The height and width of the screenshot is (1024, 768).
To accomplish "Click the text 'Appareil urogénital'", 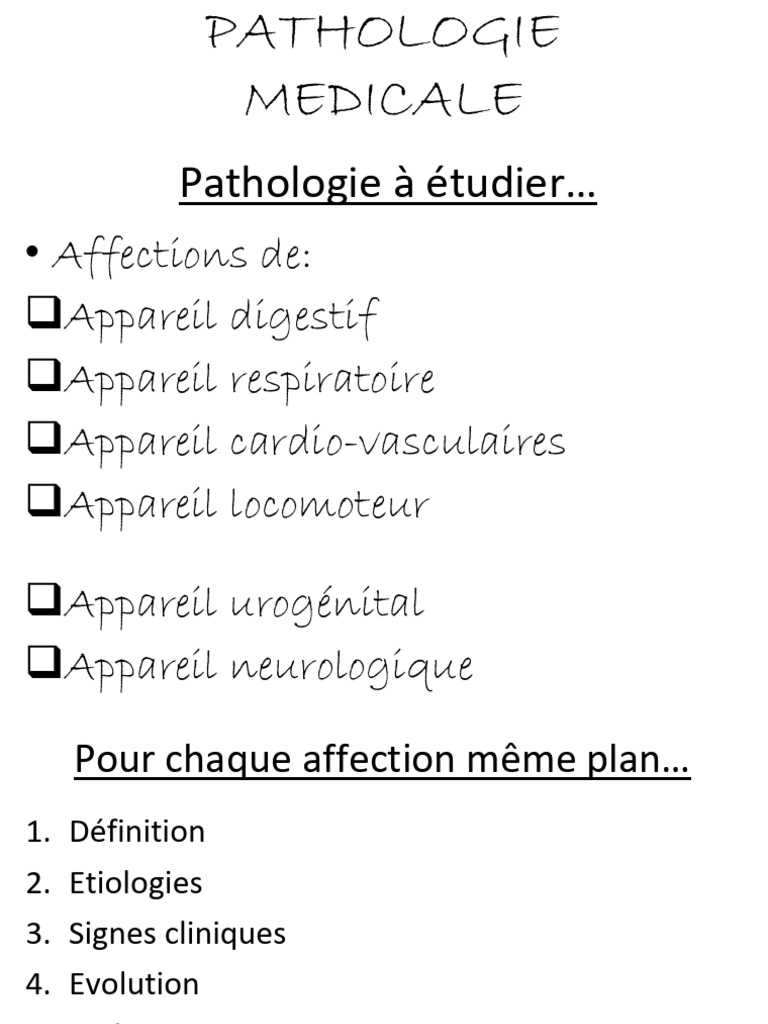I will [243, 604].
